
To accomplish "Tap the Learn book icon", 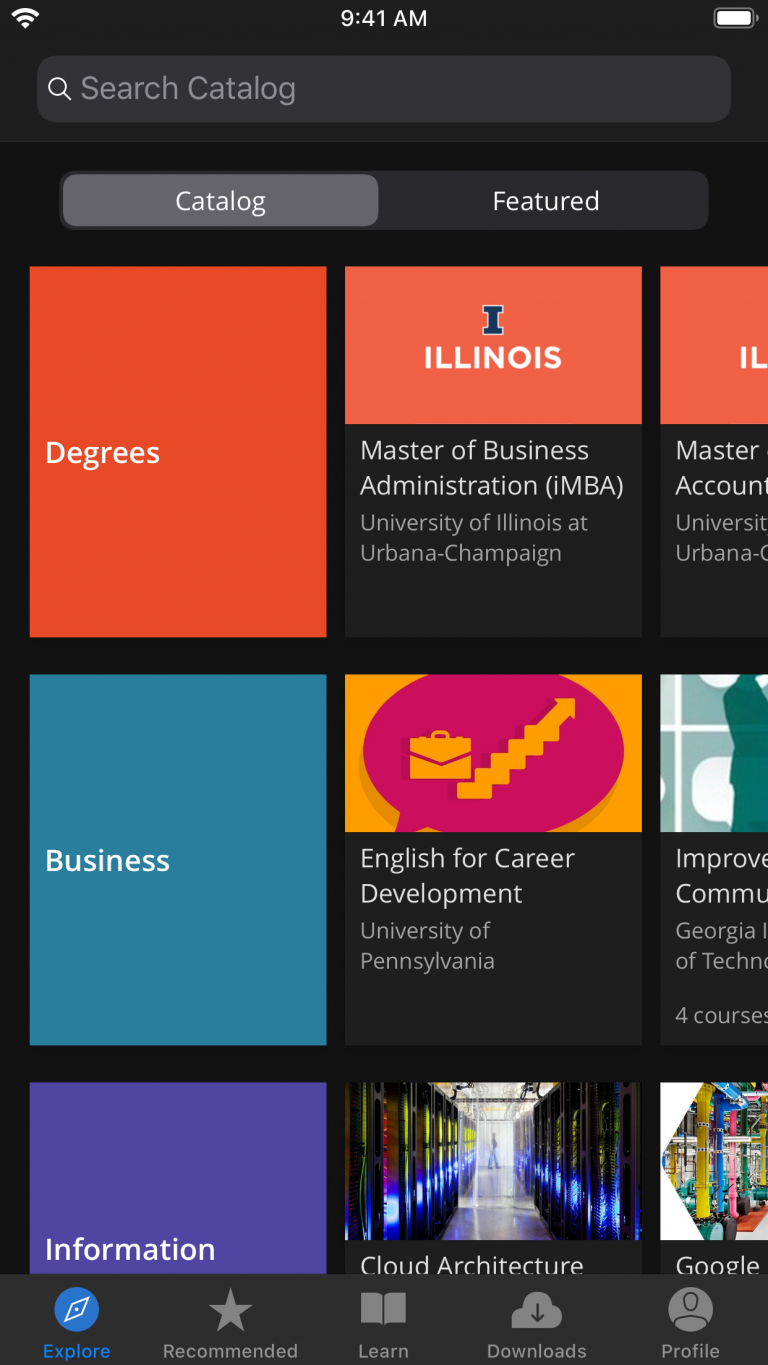I will (x=384, y=1308).
